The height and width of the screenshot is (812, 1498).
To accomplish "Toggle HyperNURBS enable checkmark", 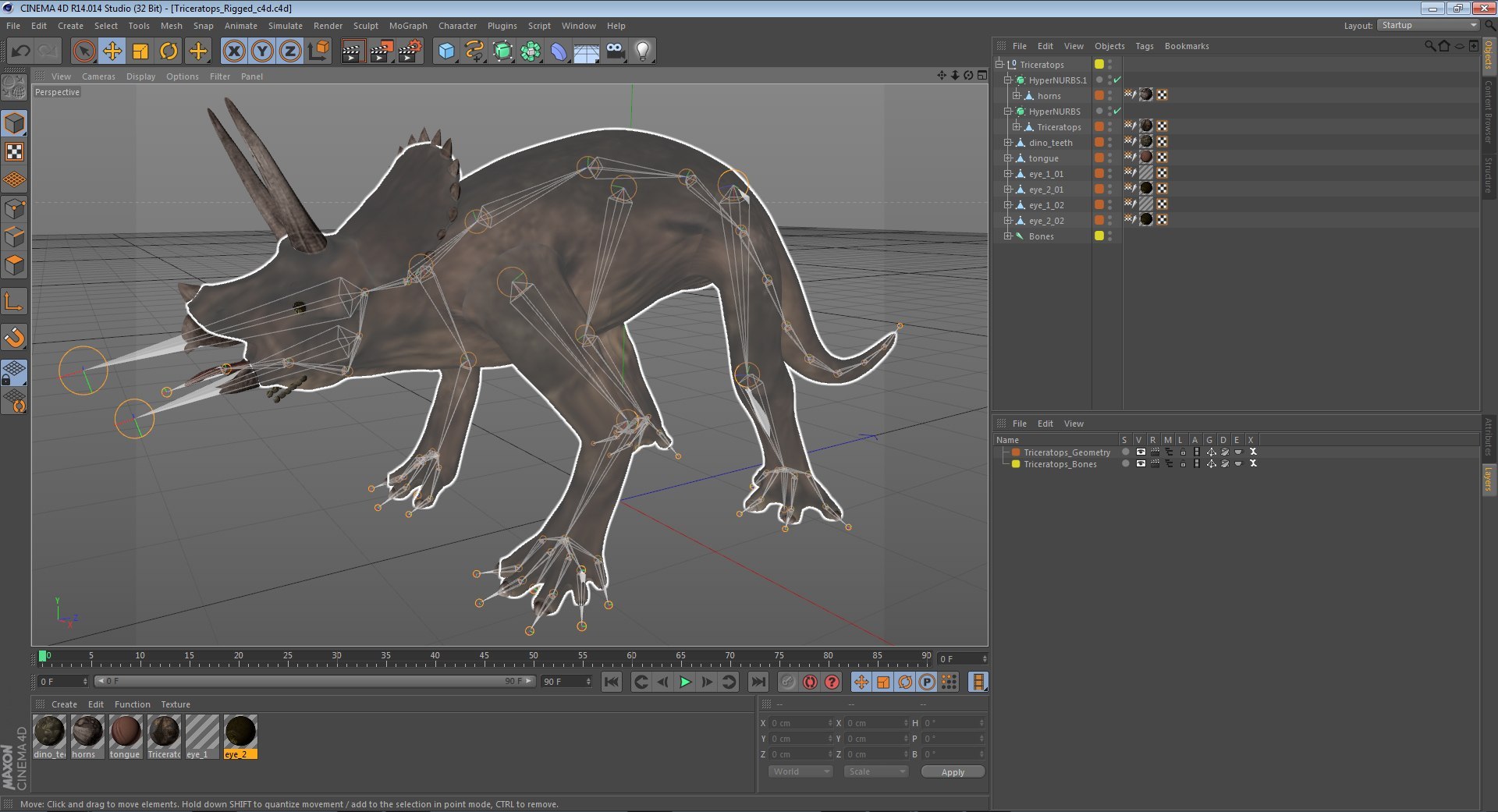I will coord(1117,111).
